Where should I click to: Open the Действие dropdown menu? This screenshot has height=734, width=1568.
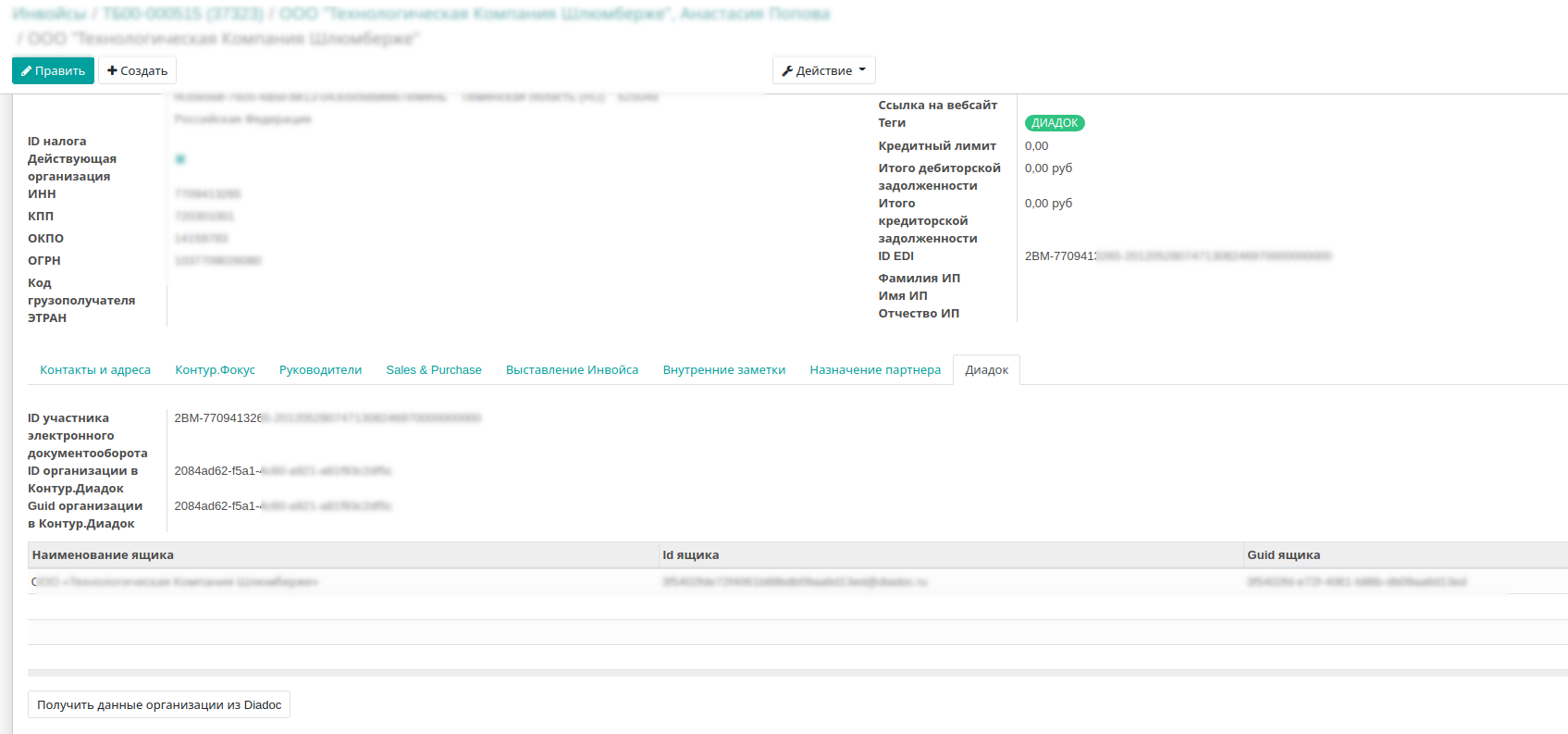point(823,70)
